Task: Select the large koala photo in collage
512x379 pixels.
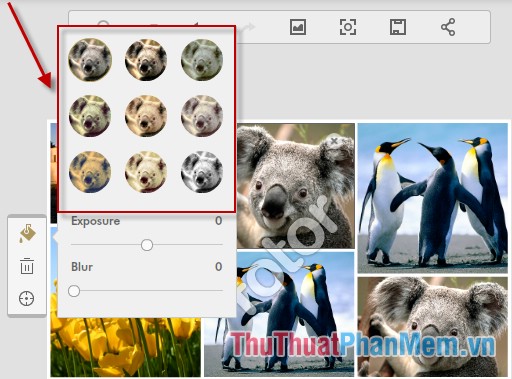Action: (x=296, y=186)
